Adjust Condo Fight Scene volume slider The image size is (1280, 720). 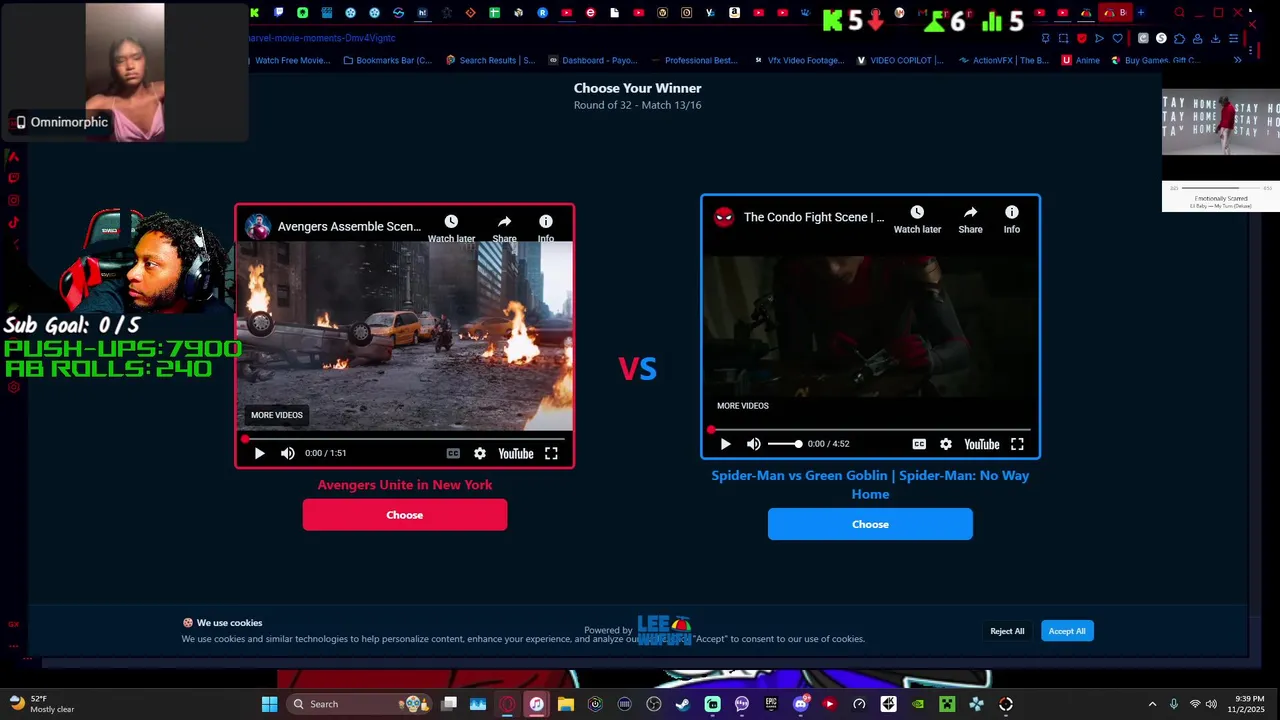click(x=785, y=444)
